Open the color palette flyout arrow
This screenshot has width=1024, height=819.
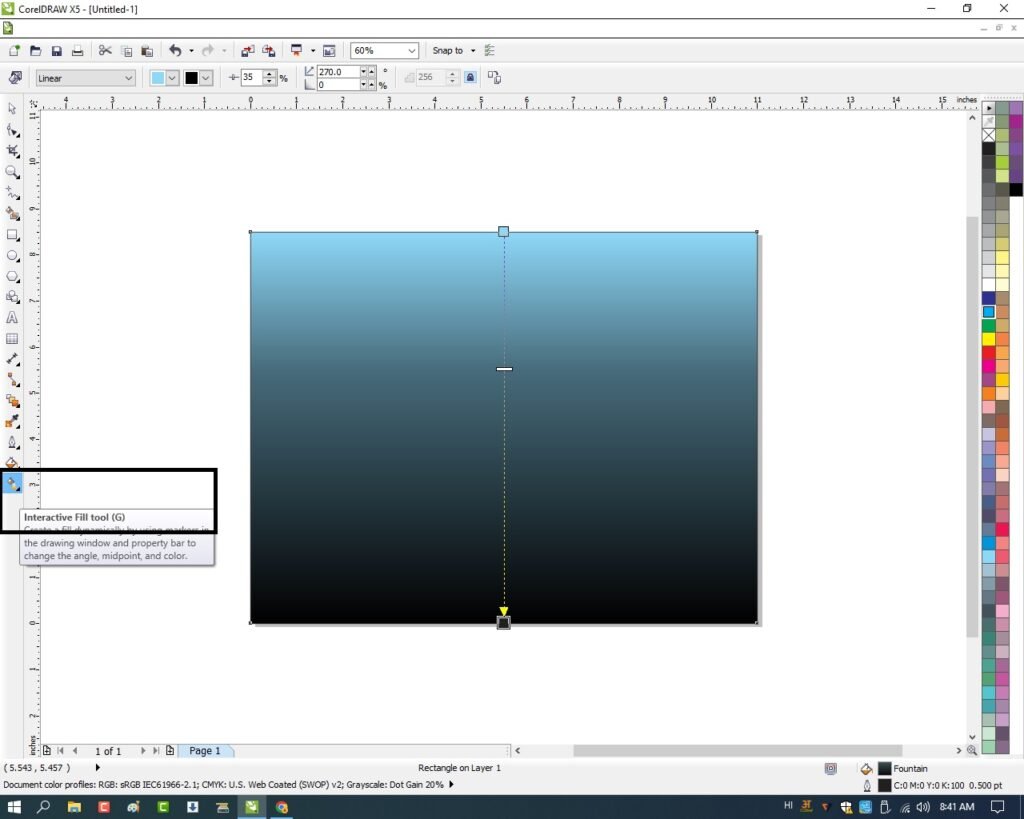[989, 108]
